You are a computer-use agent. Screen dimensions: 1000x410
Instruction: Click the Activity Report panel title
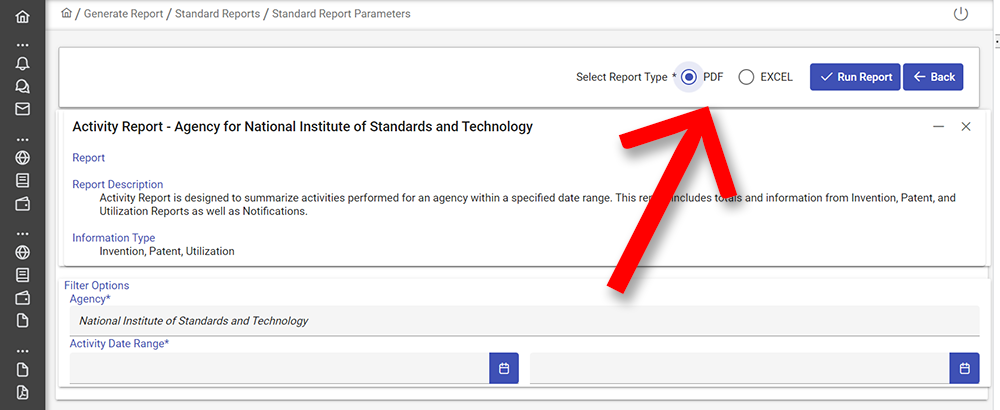point(302,126)
